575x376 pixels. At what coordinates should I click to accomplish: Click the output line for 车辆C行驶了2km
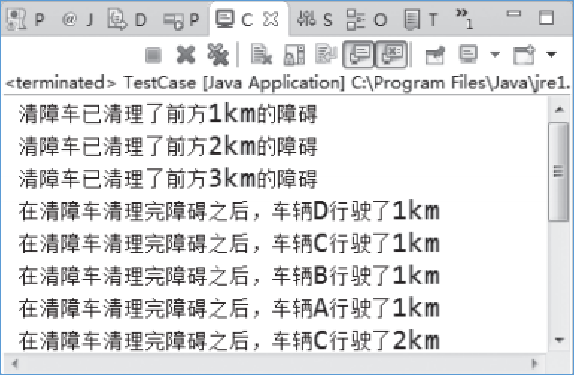tap(229, 340)
